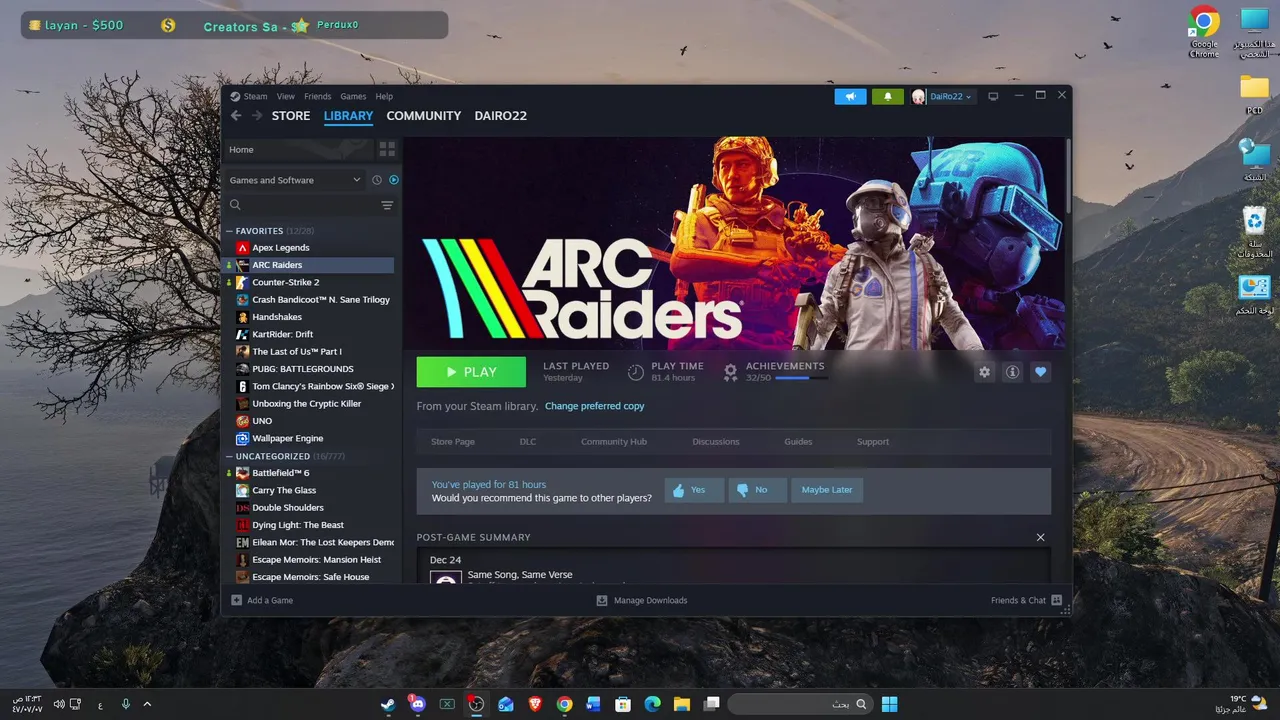Open the collections grid view icon

tap(387, 149)
